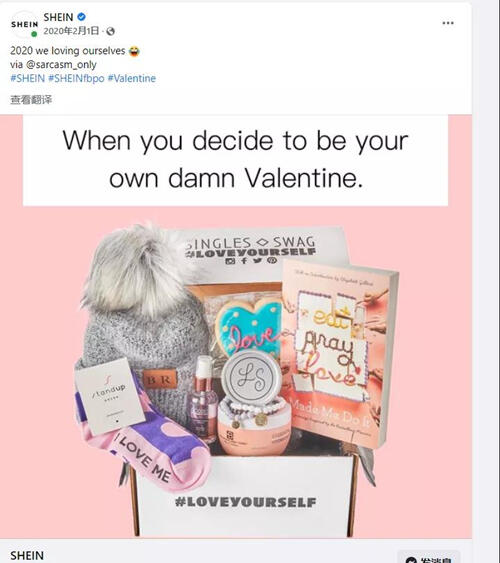The width and height of the screenshot is (500, 563).
Task: Click the laughing emoji in caption
Action: 134,51
